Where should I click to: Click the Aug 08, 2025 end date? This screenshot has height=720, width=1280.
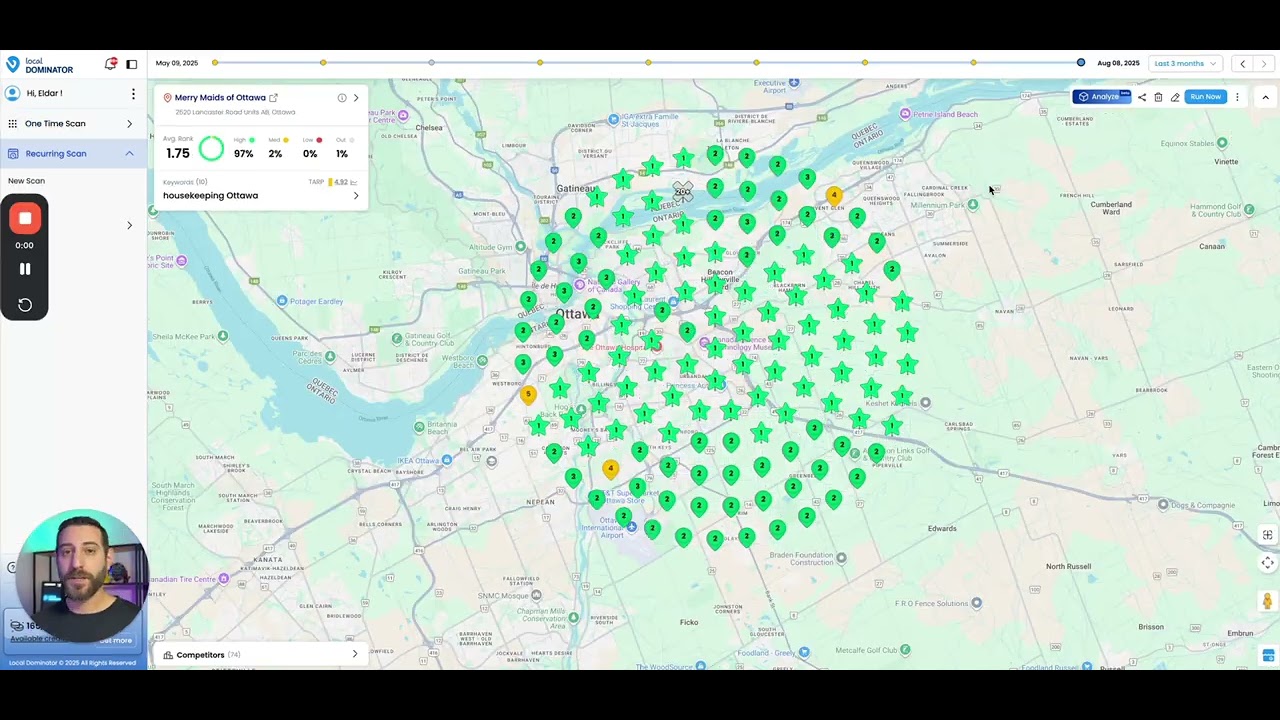click(x=1118, y=63)
